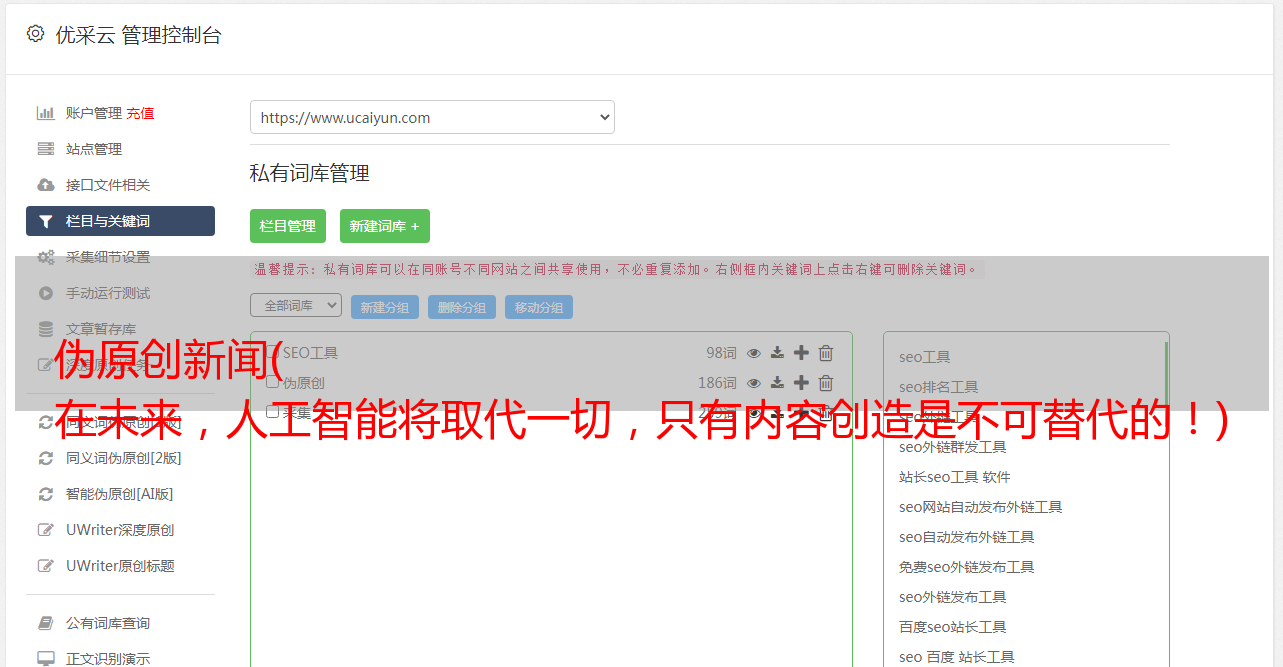Viewport: 1283px width, 667px height.
Task: Open the https://www.ucaiyun.com site dropdown
Action: 432,117
